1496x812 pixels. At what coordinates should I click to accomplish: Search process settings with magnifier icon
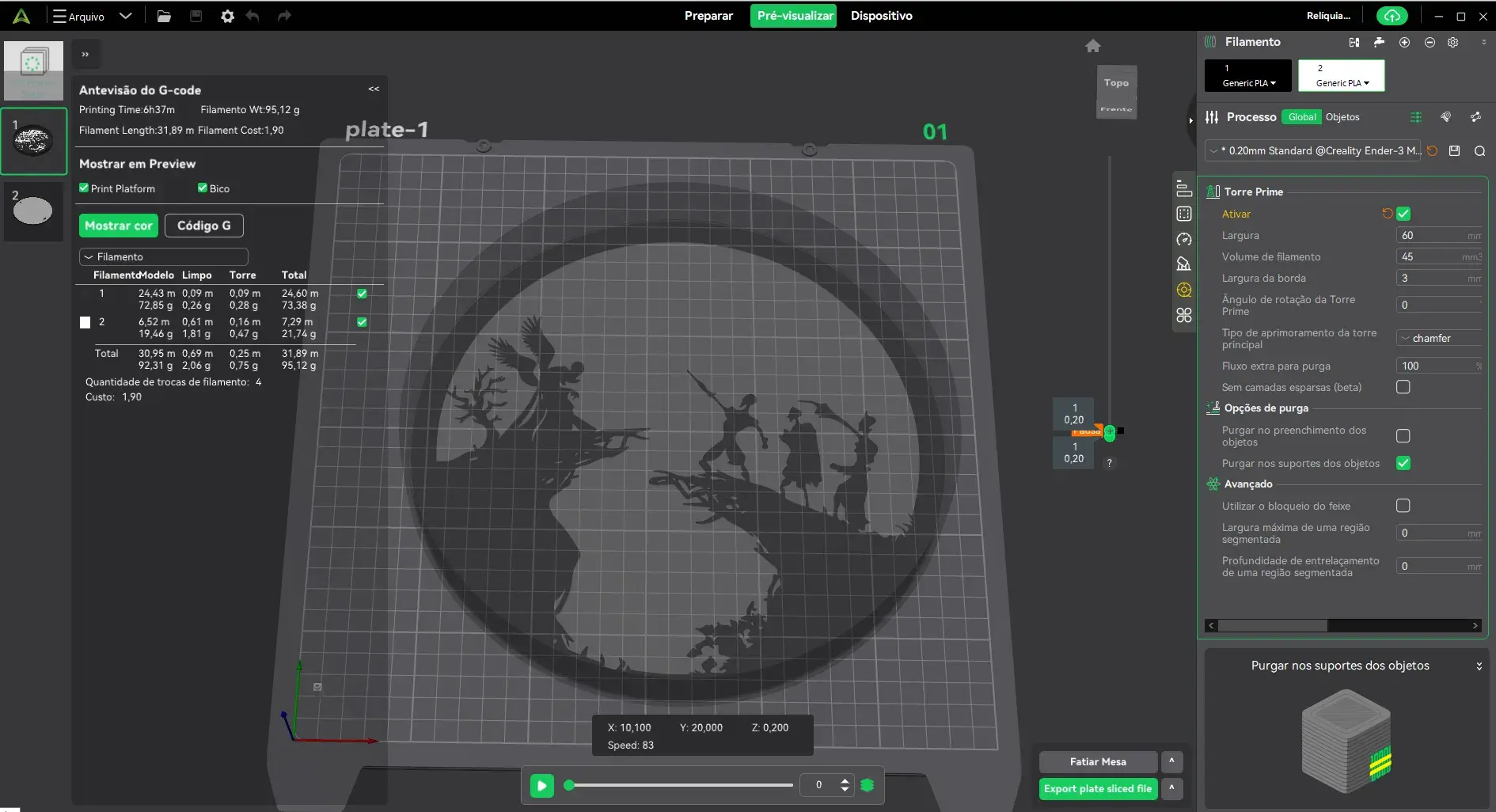point(1479,150)
